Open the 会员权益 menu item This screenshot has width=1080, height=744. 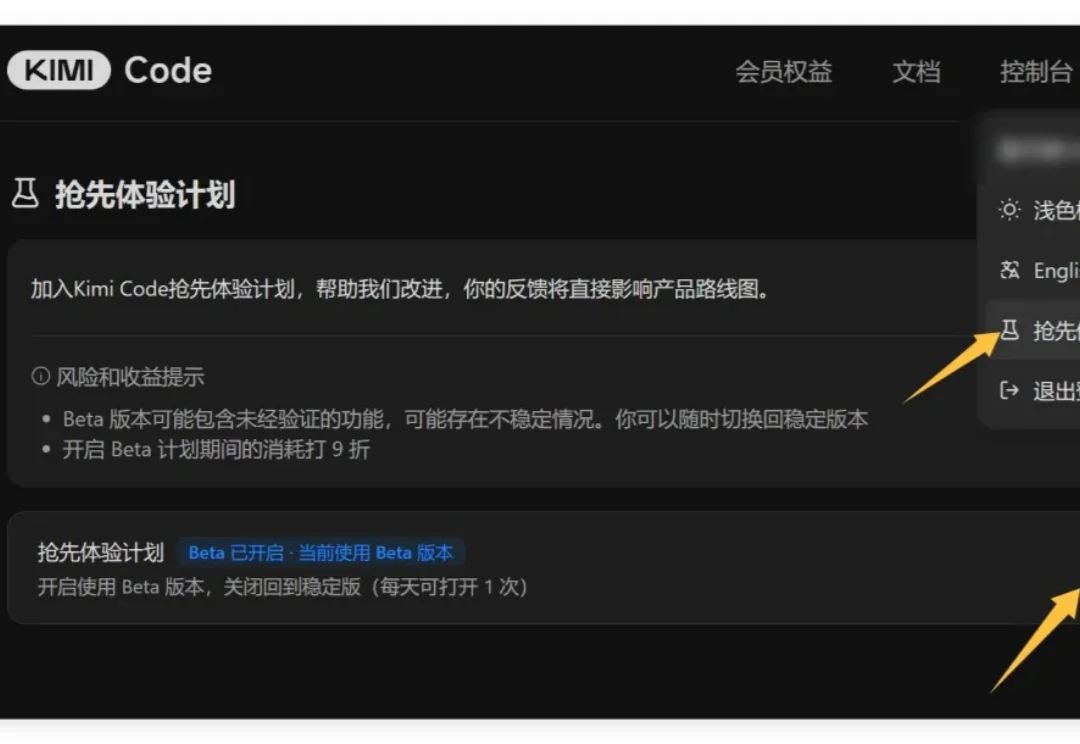coord(786,72)
